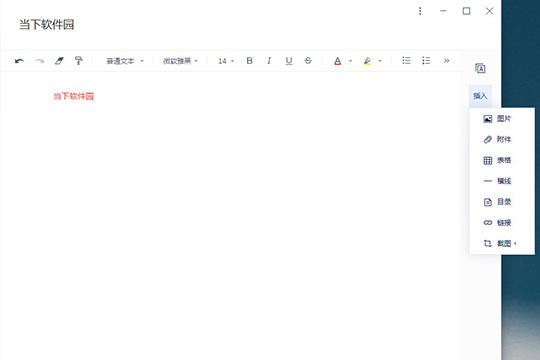
Task: Toggle bold formatting
Action: pos(250,61)
